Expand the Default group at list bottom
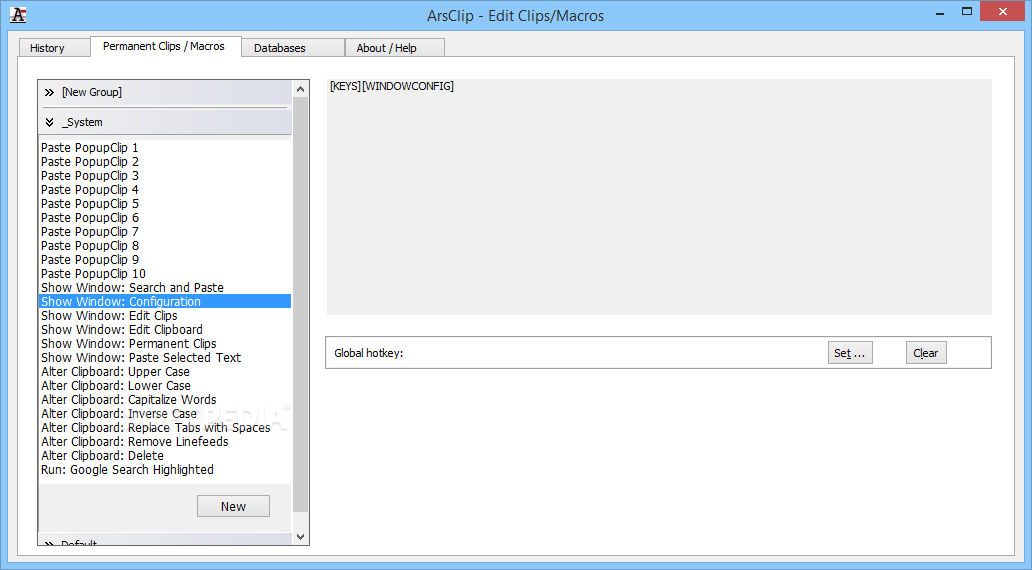 click(167, 541)
